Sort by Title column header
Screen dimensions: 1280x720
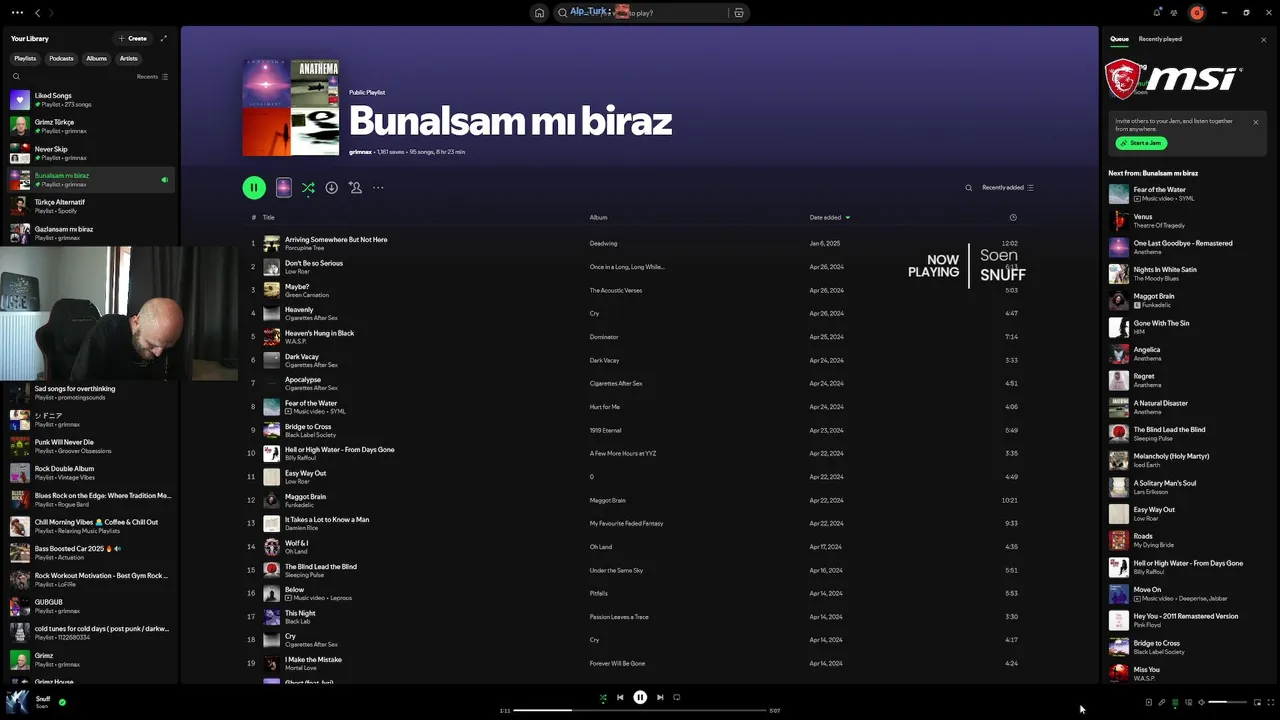[268, 217]
